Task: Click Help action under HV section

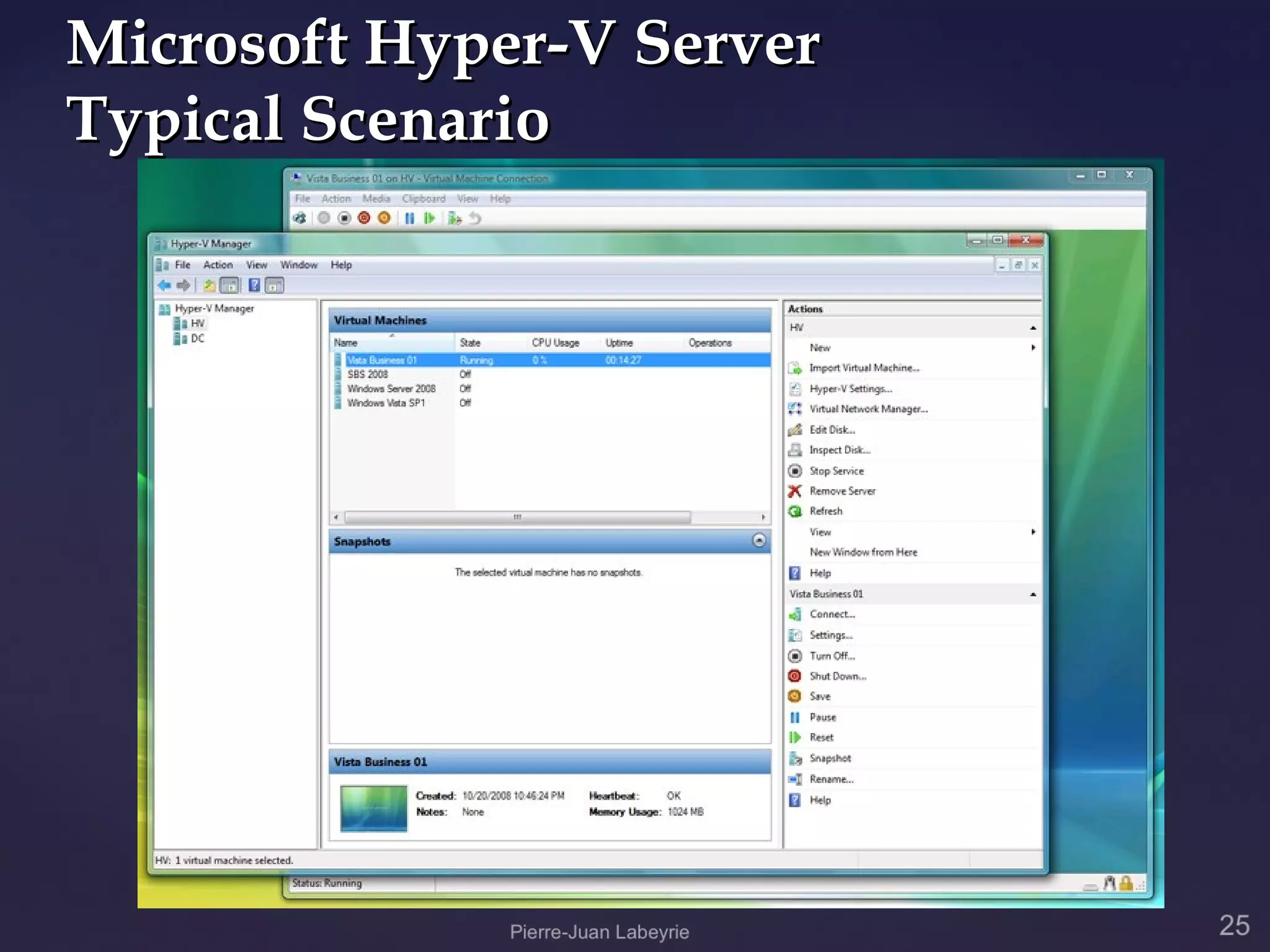Action: [820, 573]
